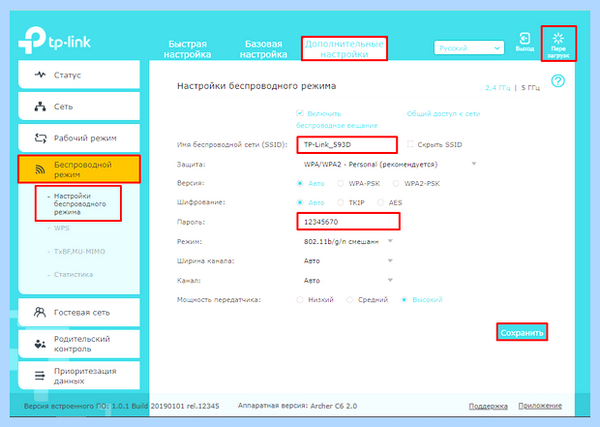Click the Рабочий режим arrows icon
This screenshot has width=600, height=427.
tap(40, 138)
